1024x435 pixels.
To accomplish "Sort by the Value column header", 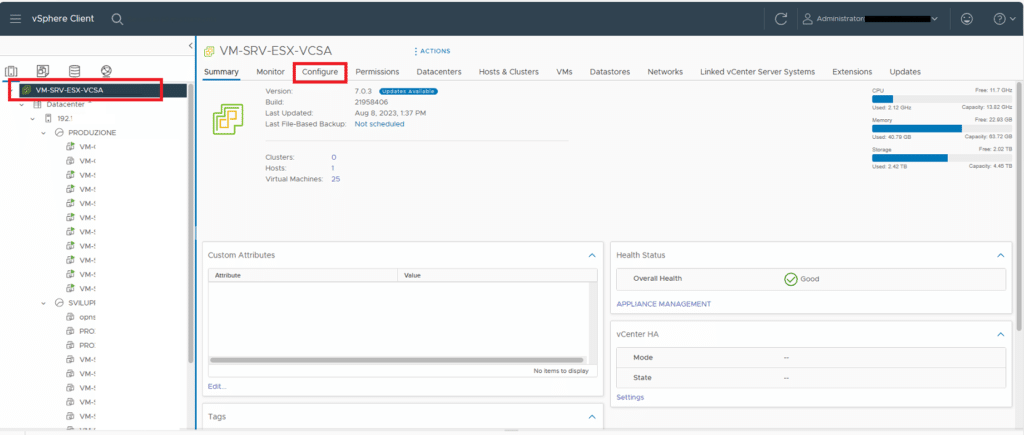I will point(497,276).
